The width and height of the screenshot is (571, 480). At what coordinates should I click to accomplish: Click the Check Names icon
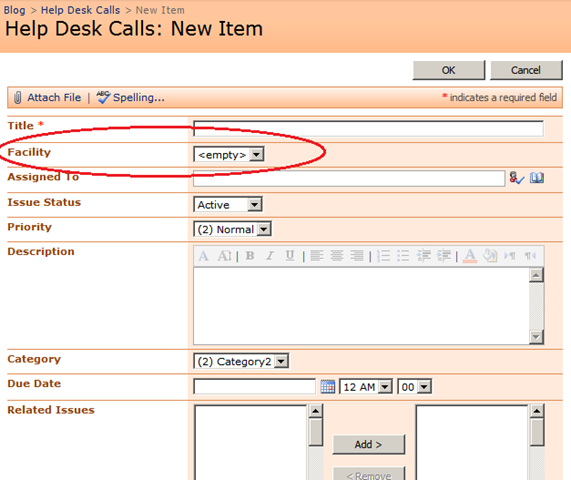[x=516, y=178]
